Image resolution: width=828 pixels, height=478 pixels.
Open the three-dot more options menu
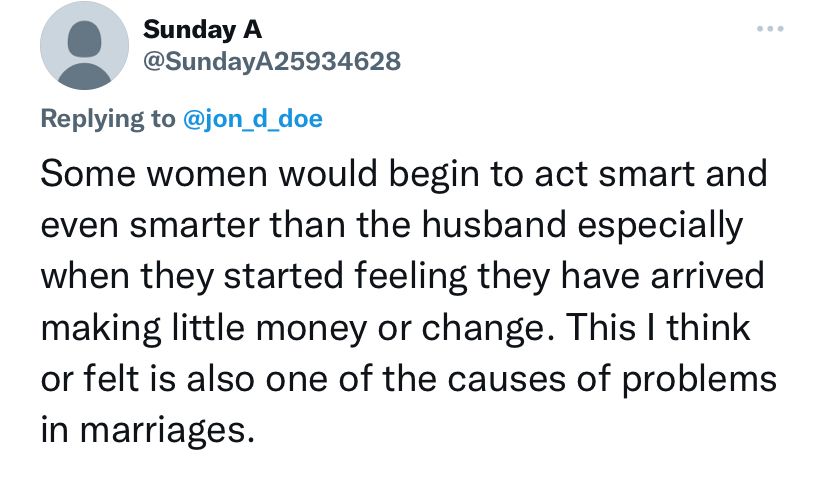click(770, 29)
